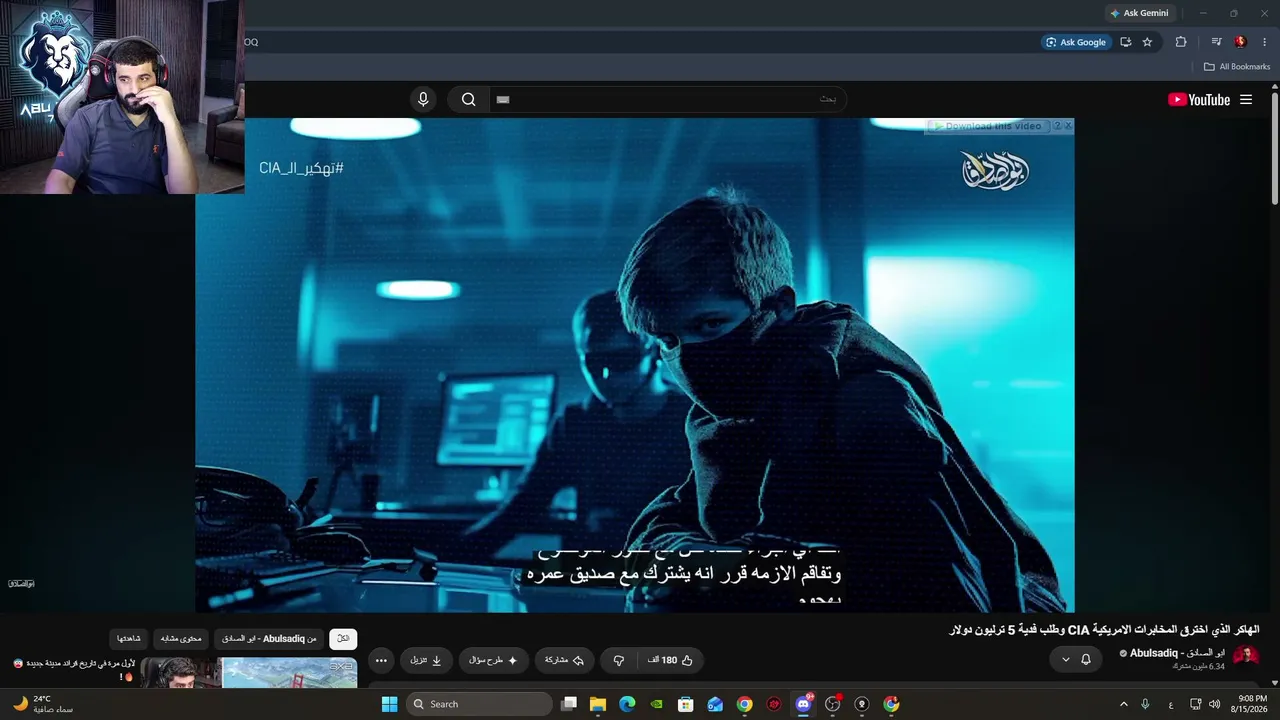Open the All Bookmarks folder

[x=1237, y=67]
